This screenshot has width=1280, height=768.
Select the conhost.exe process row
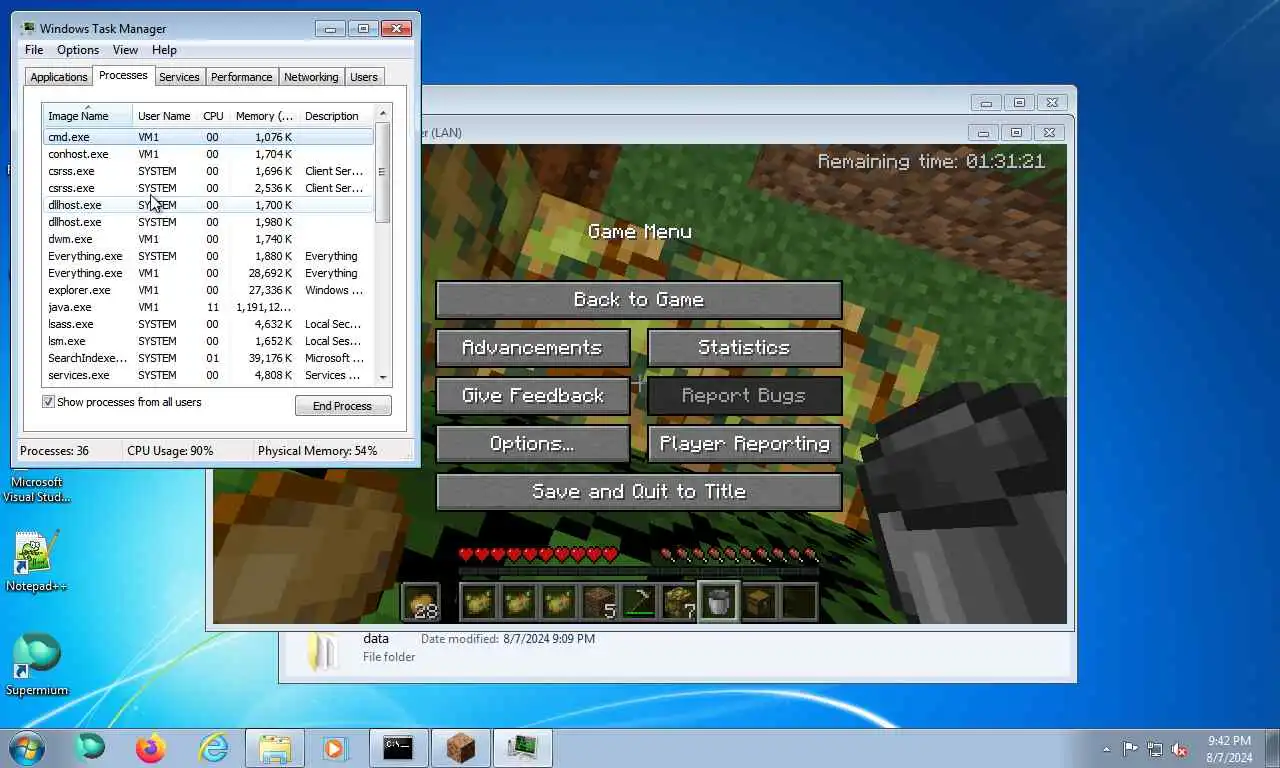point(208,154)
